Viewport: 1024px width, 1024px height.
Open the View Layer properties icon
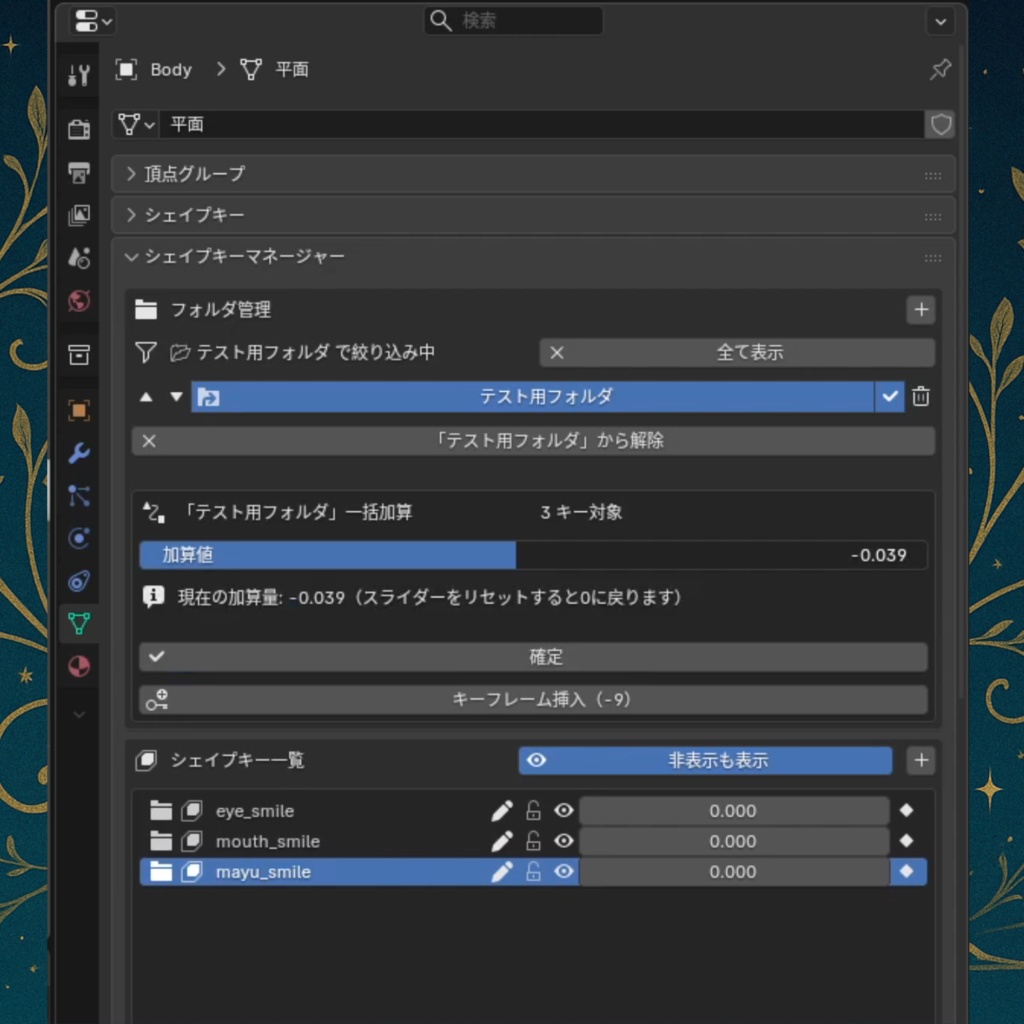pos(79,216)
